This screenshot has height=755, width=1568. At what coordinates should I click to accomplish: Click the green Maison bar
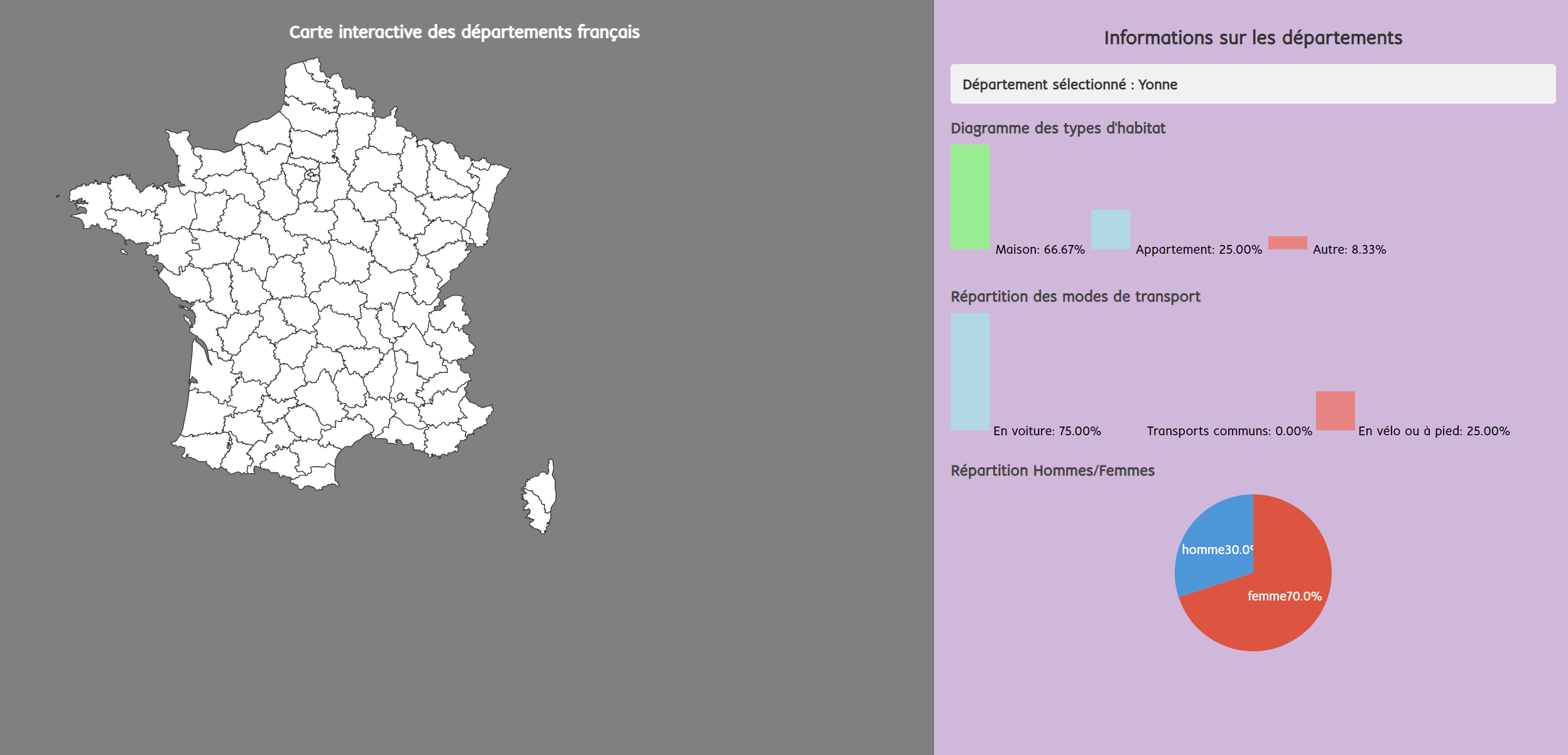(970, 197)
